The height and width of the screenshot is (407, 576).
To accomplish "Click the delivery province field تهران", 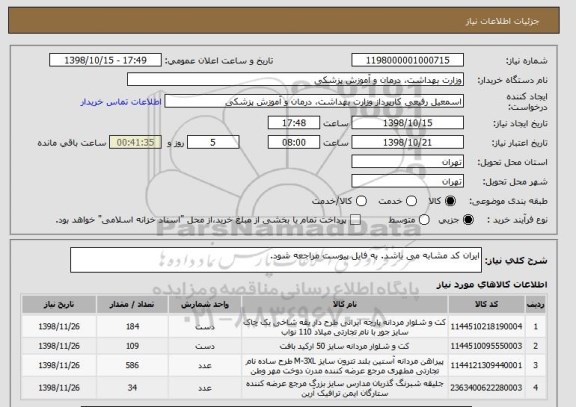I will coord(407,162).
